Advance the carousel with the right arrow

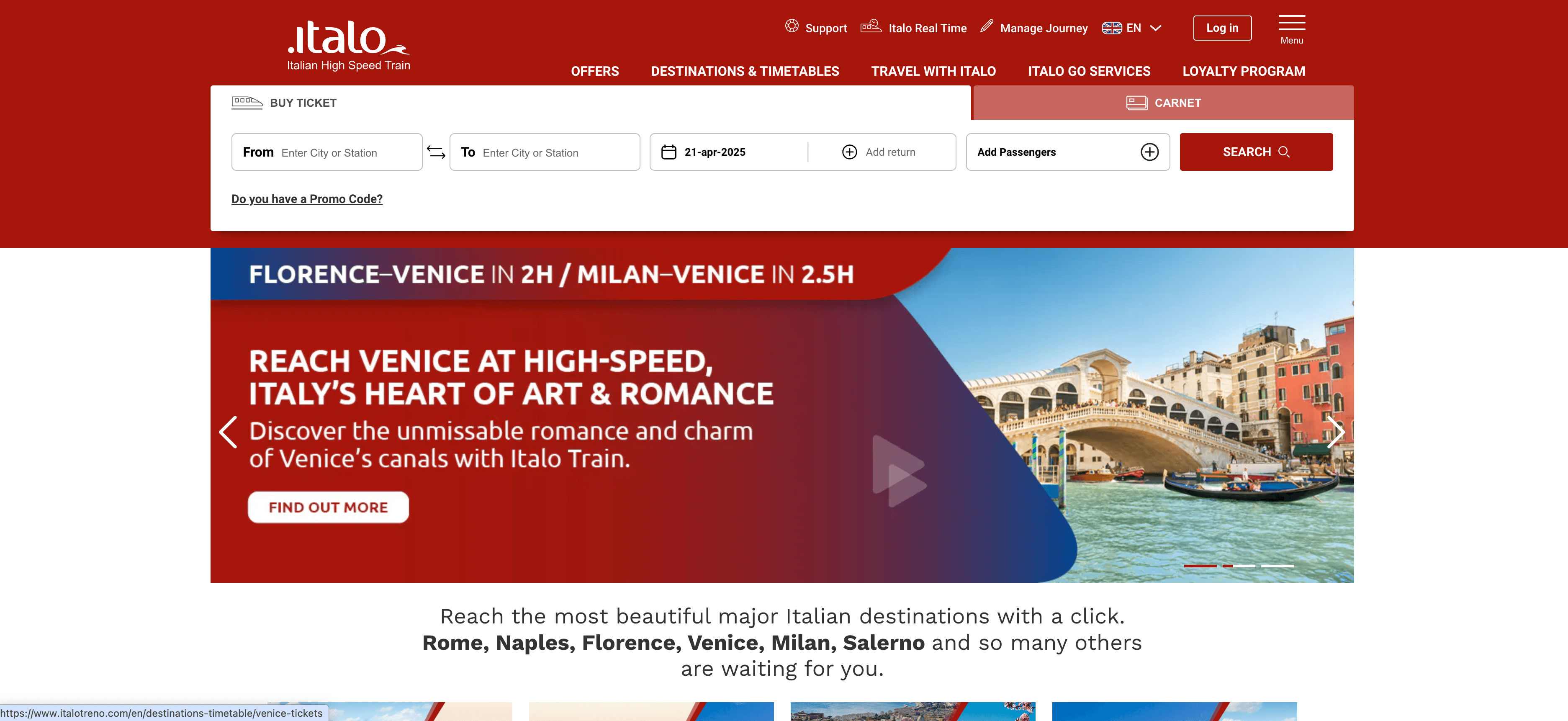[1337, 433]
